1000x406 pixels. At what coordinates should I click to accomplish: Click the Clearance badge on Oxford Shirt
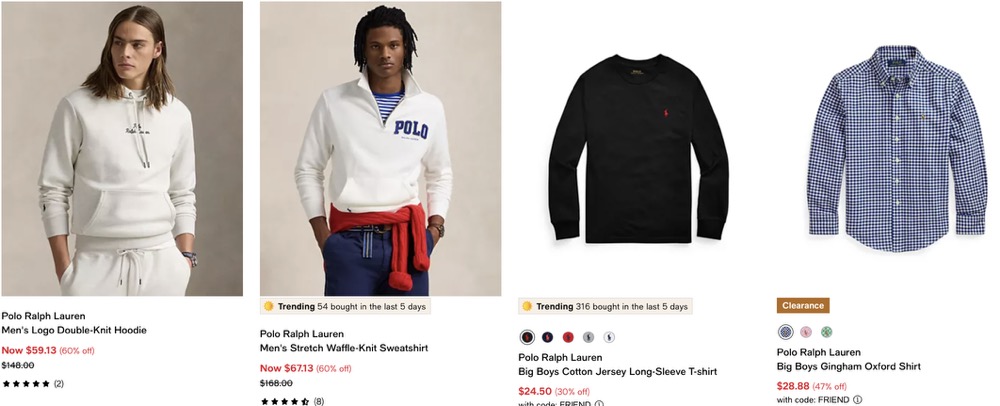(803, 305)
